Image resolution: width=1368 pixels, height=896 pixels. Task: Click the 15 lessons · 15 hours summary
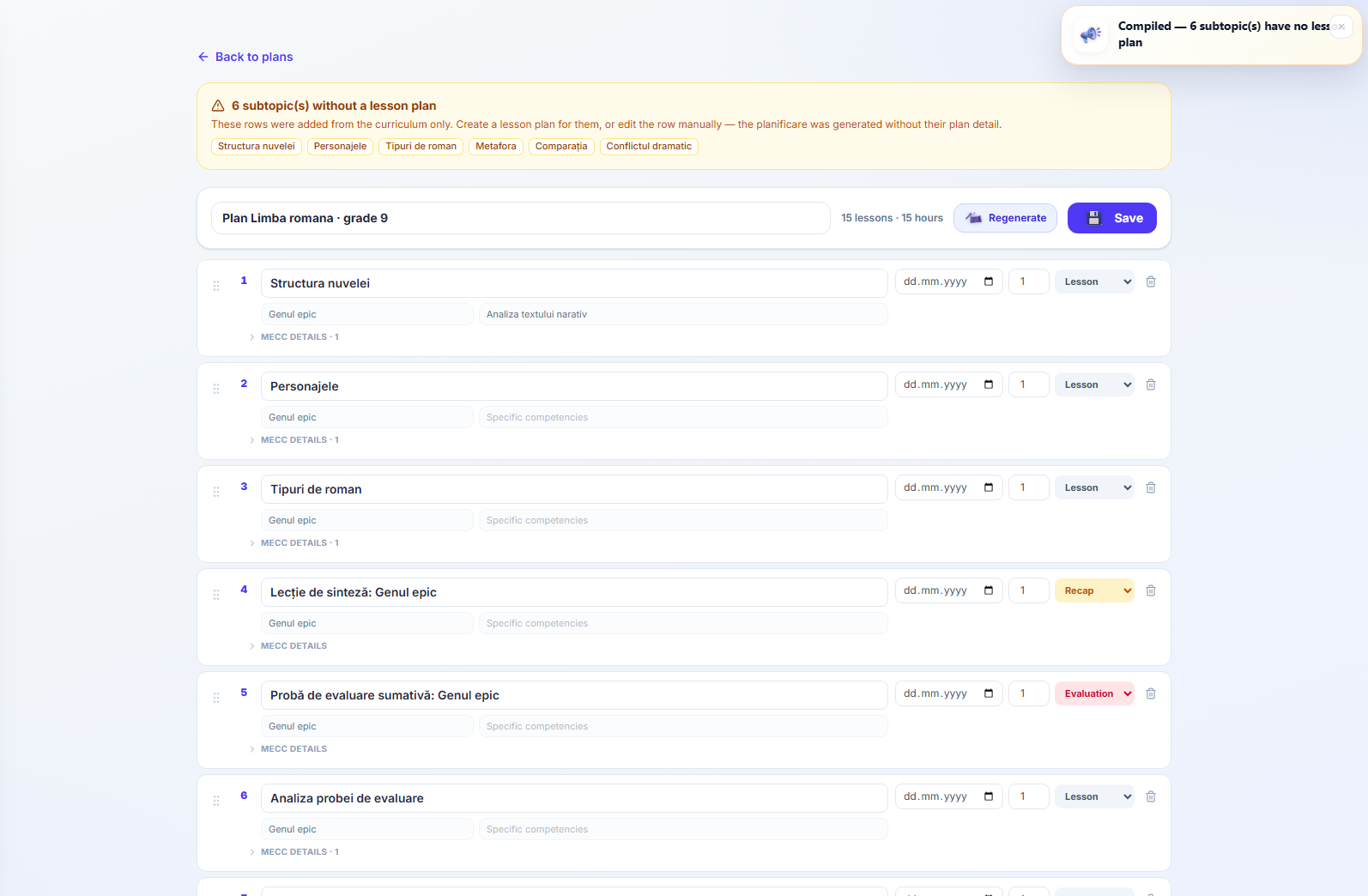[x=892, y=218]
